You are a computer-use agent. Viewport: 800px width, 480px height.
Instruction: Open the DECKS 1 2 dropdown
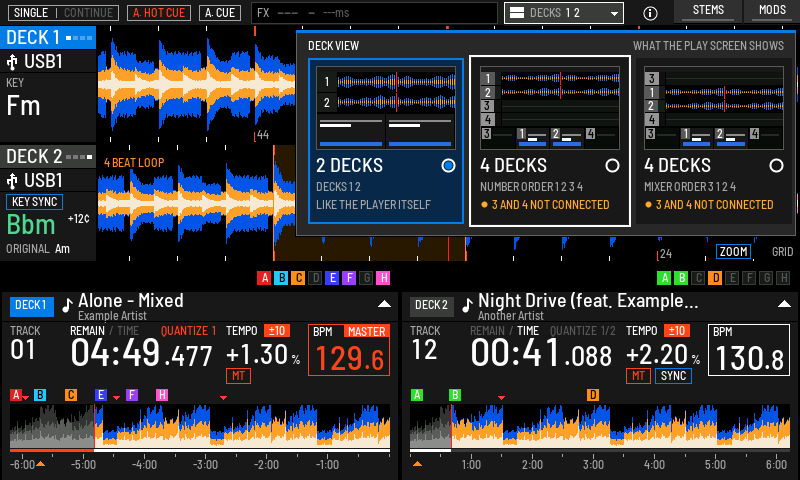564,13
